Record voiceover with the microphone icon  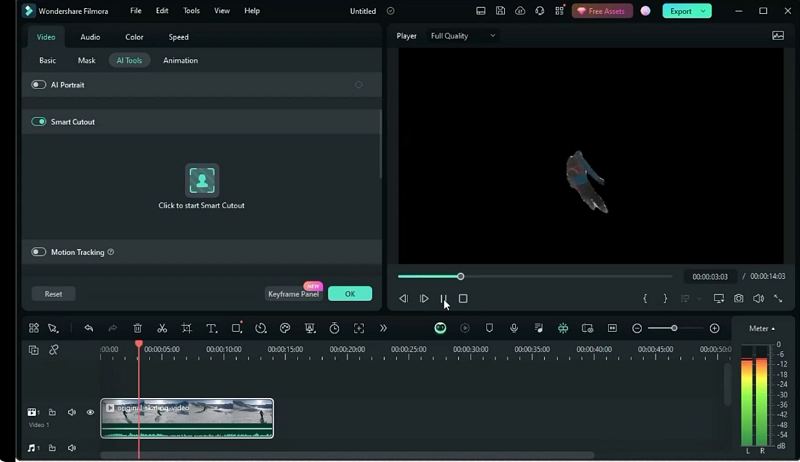coord(514,328)
